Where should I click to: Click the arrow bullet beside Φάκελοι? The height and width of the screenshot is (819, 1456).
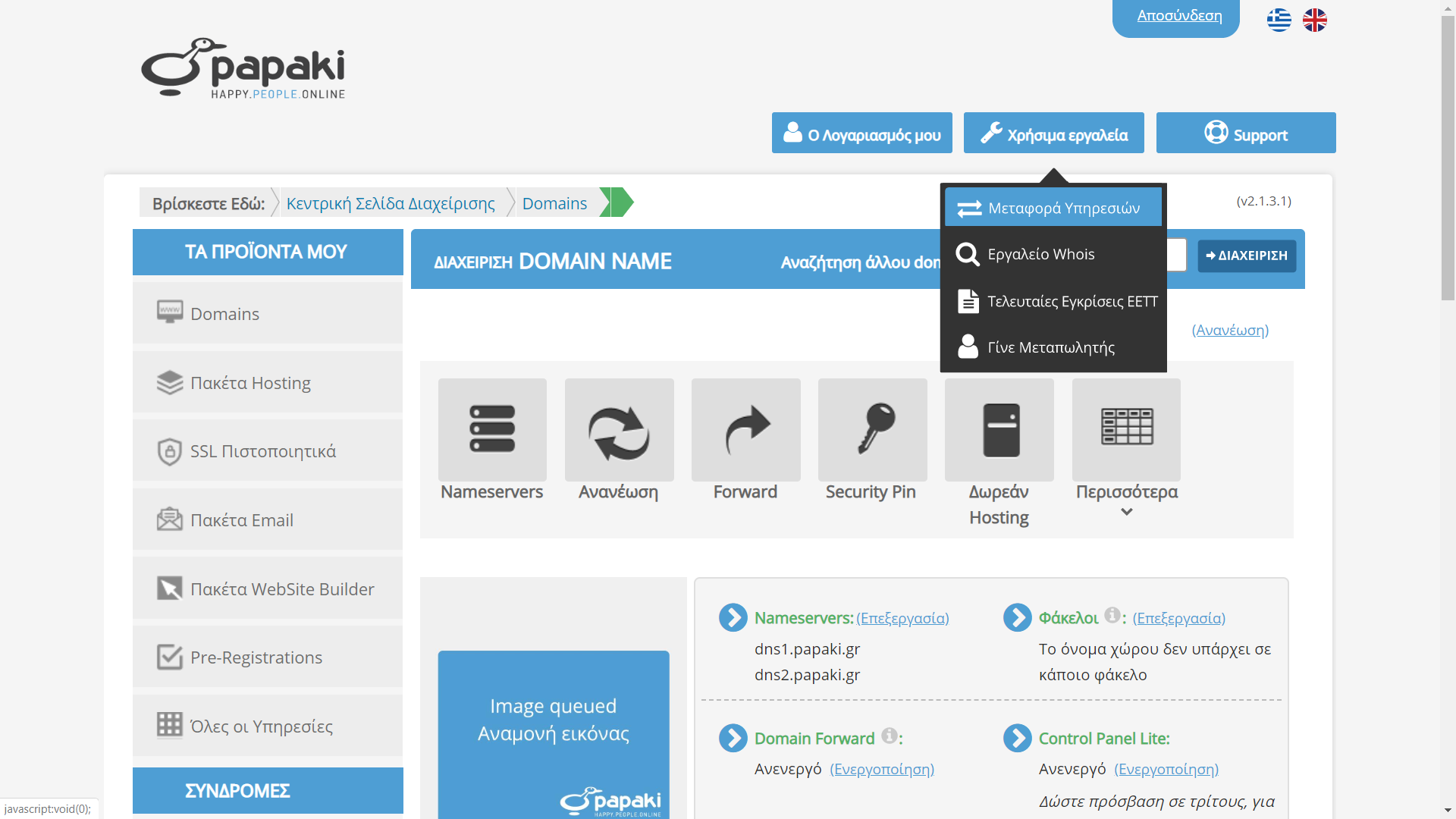1018,617
